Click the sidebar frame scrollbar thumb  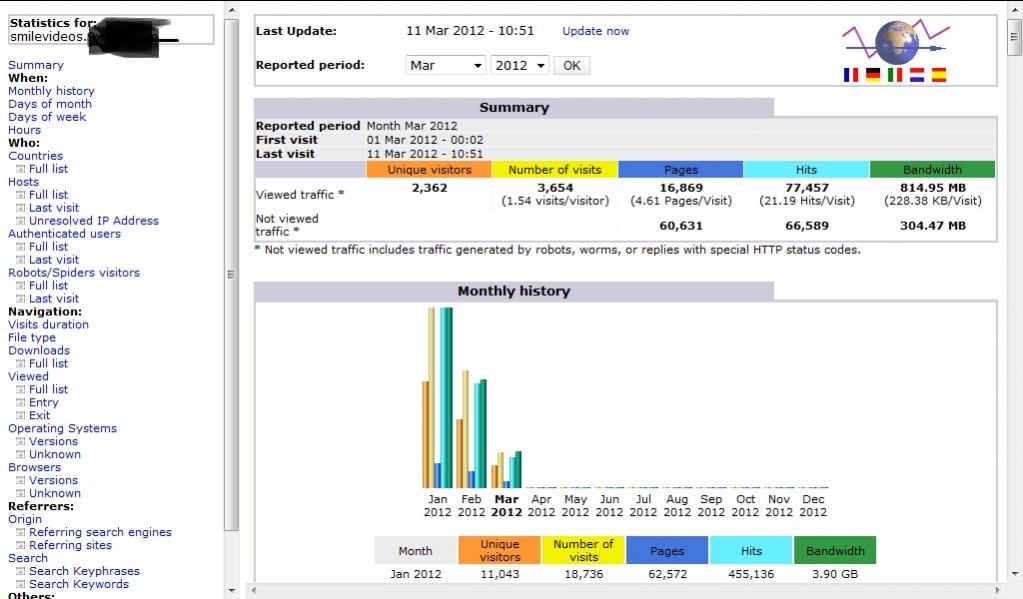[232, 275]
